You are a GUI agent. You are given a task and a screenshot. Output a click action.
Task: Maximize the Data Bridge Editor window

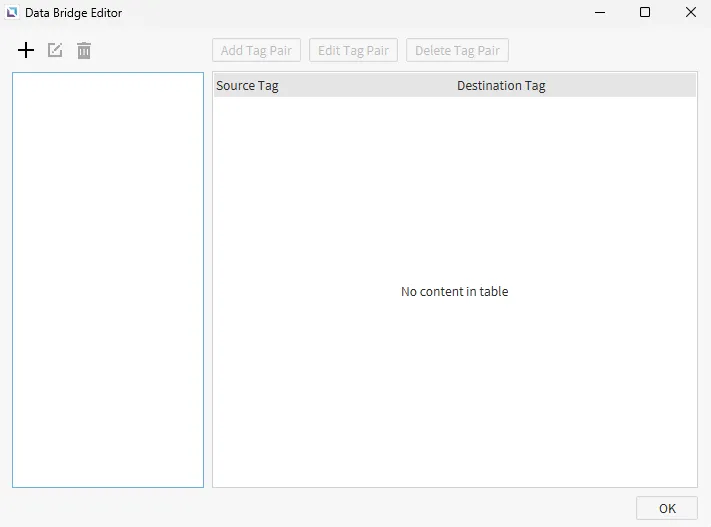pyautogui.click(x=645, y=13)
